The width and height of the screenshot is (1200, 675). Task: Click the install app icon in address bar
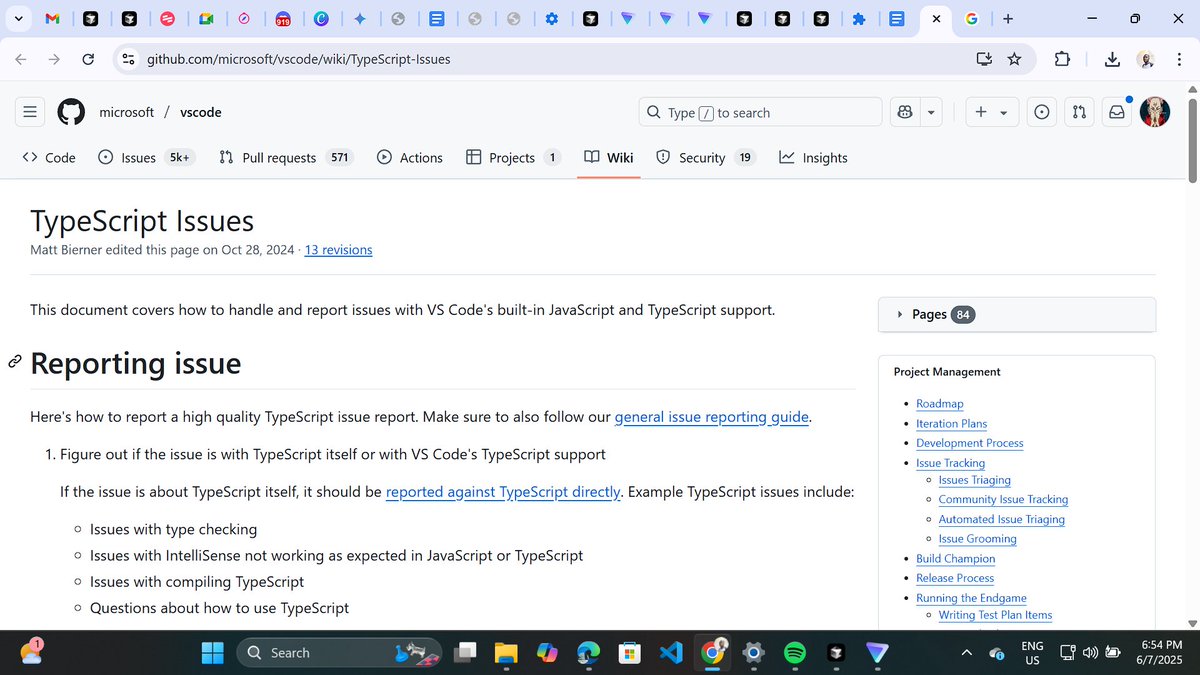point(984,59)
